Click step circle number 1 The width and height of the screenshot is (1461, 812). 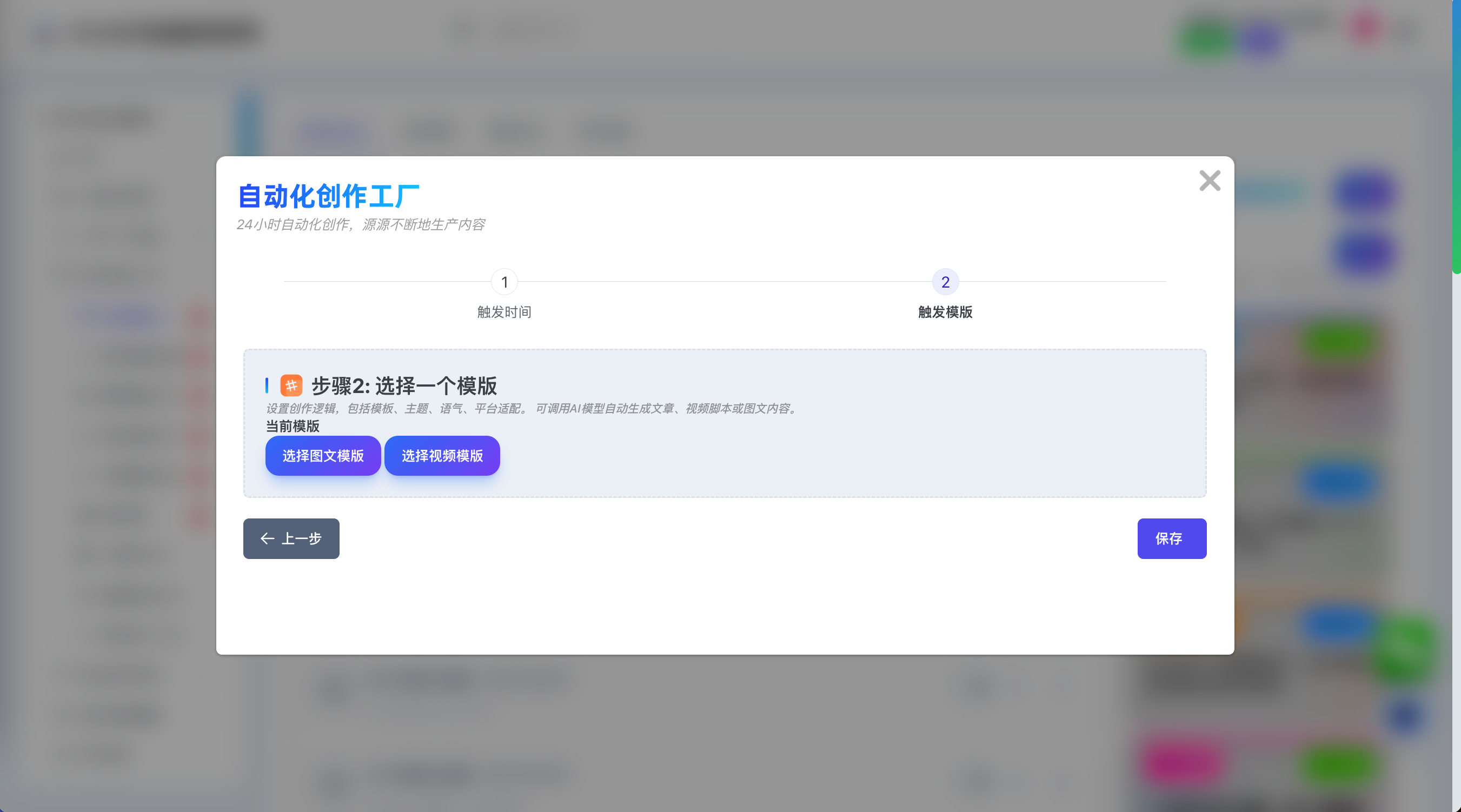click(504, 282)
